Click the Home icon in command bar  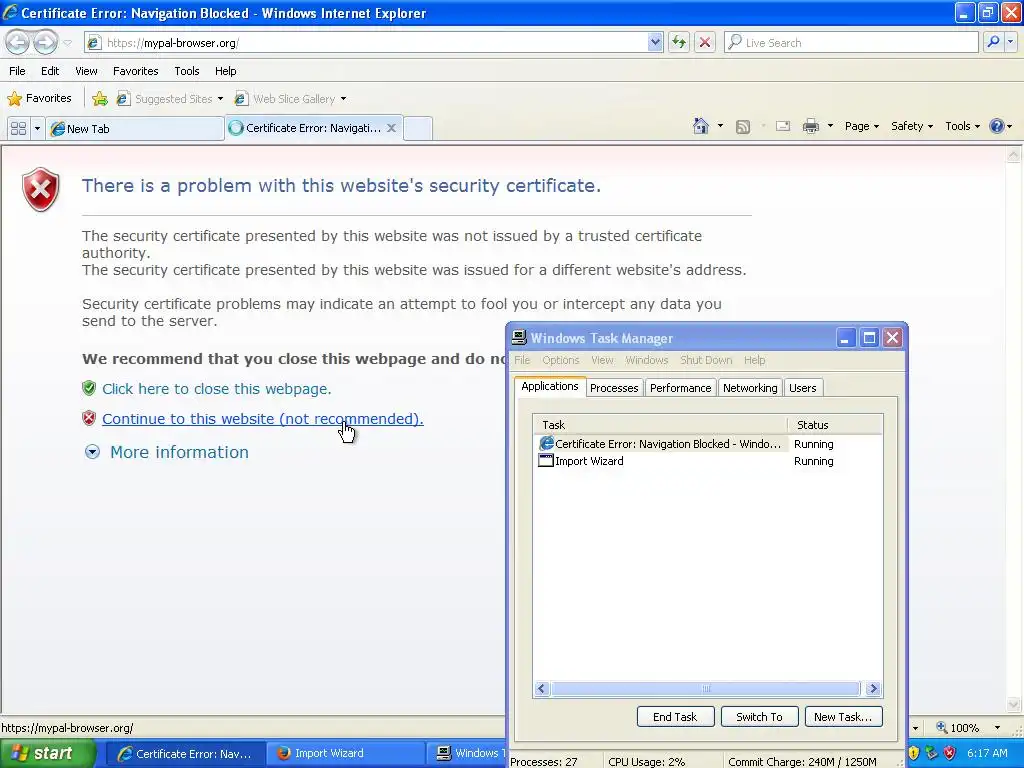coord(701,126)
